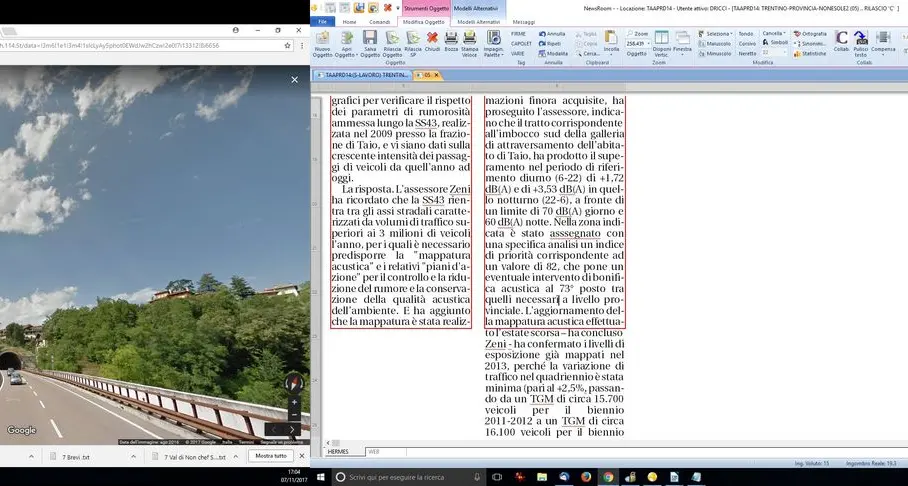Open Chrome from the Windows taskbar
908x486 pixels.
coord(608,477)
